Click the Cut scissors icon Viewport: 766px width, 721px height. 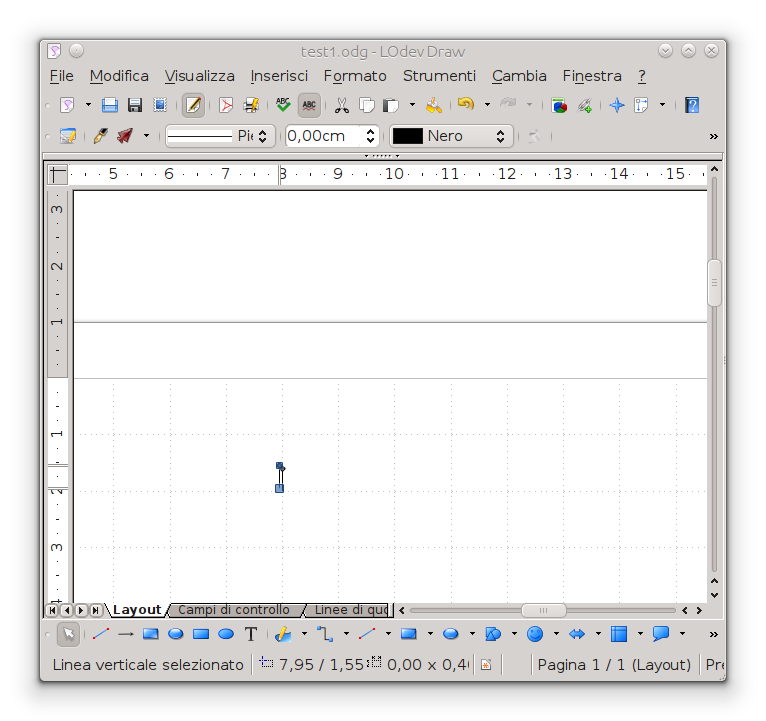(342, 105)
